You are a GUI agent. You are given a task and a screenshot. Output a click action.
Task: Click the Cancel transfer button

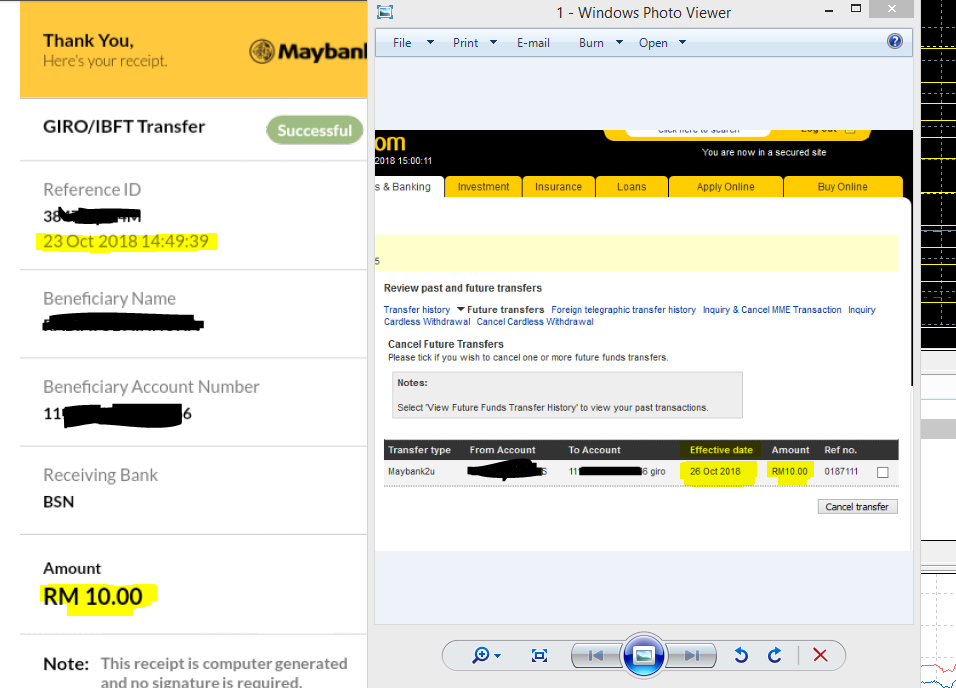click(857, 507)
